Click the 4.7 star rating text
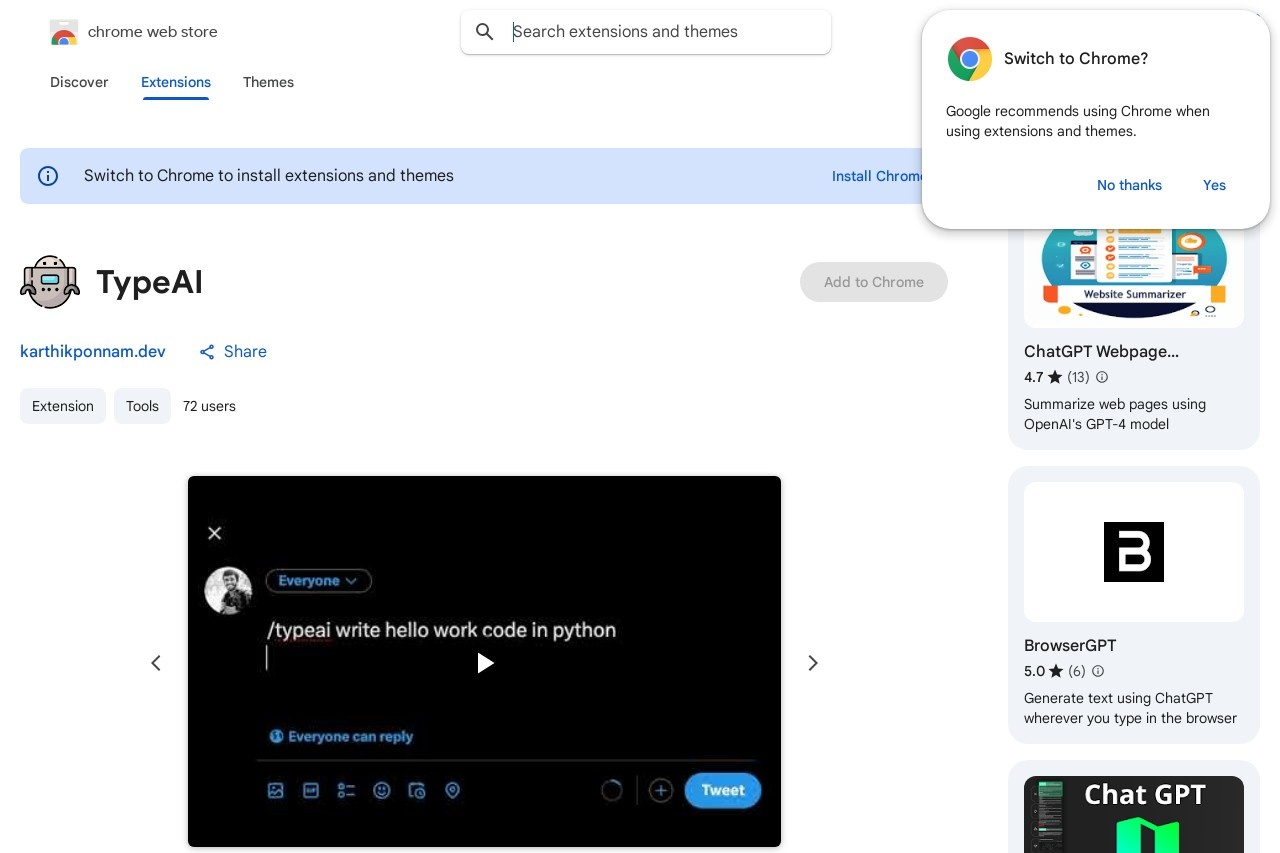 [x=1034, y=378]
